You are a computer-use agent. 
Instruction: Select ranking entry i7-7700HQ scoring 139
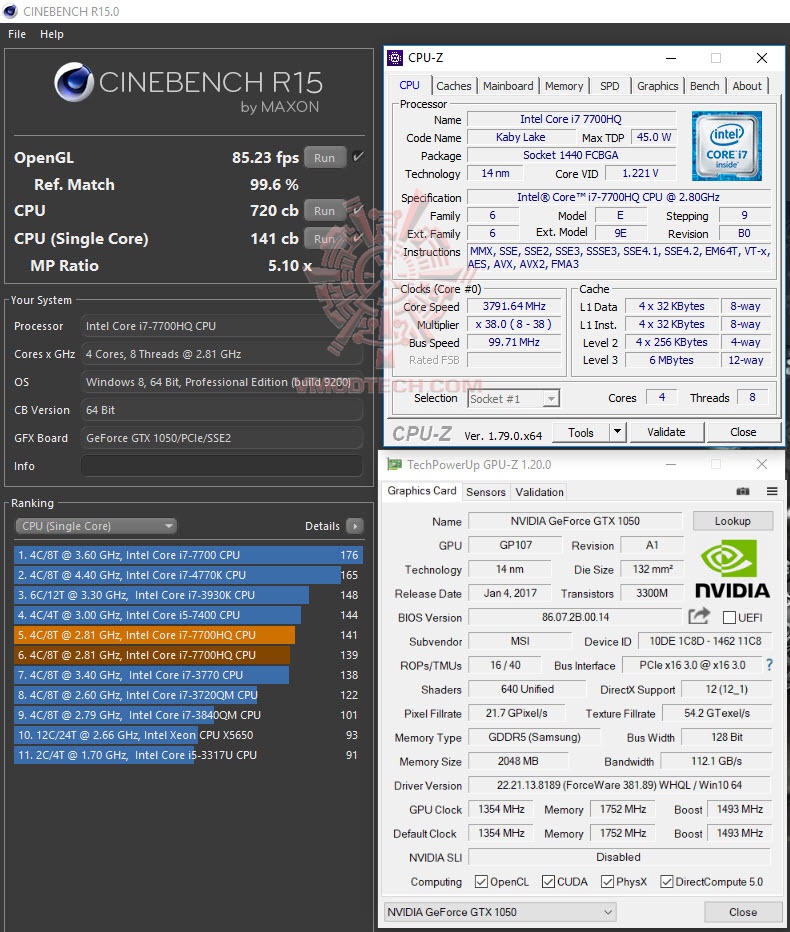point(188,654)
